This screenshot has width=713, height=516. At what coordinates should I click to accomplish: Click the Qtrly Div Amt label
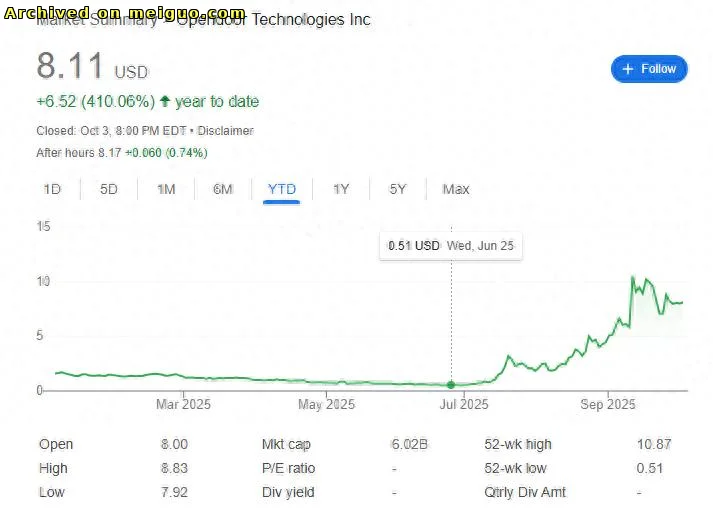pyautogui.click(x=525, y=492)
